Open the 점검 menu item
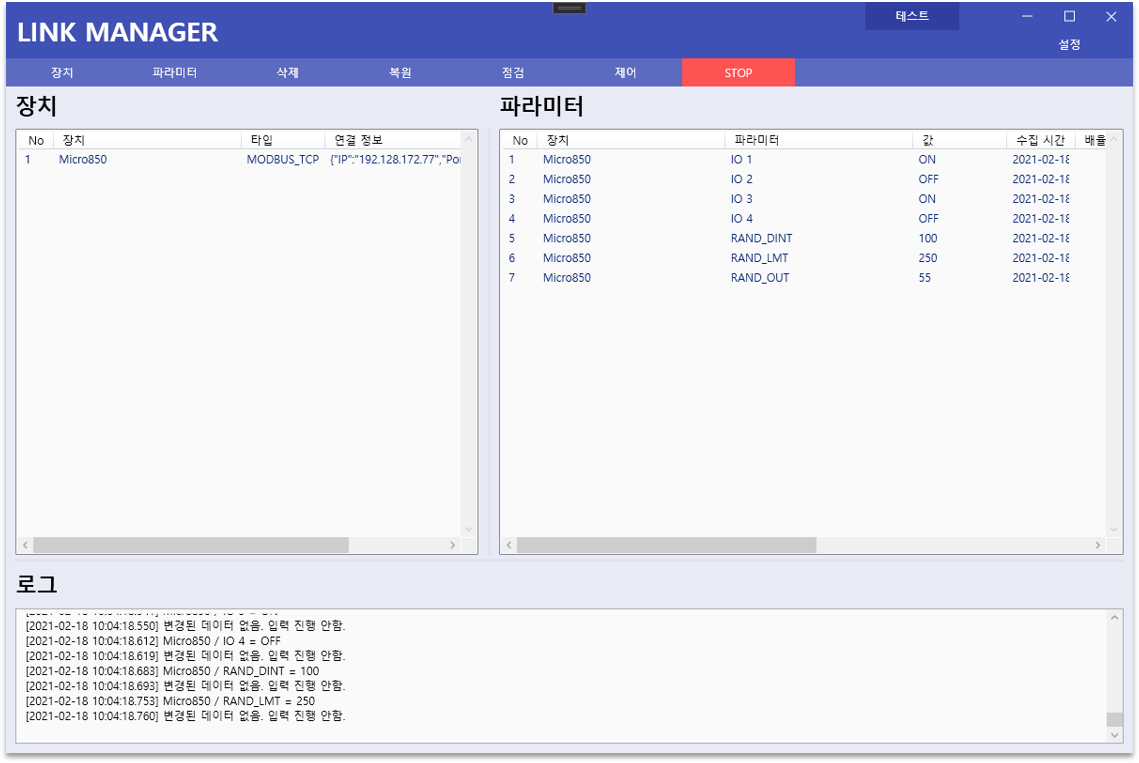The width and height of the screenshot is (1139, 763). click(513, 73)
